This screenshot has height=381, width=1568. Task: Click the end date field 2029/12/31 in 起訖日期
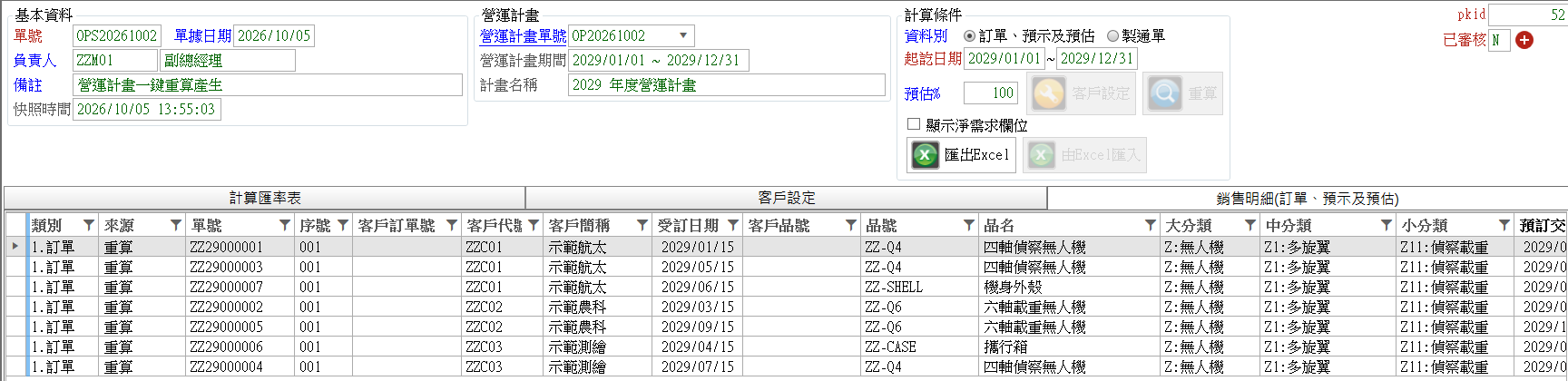click(1097, 59)
